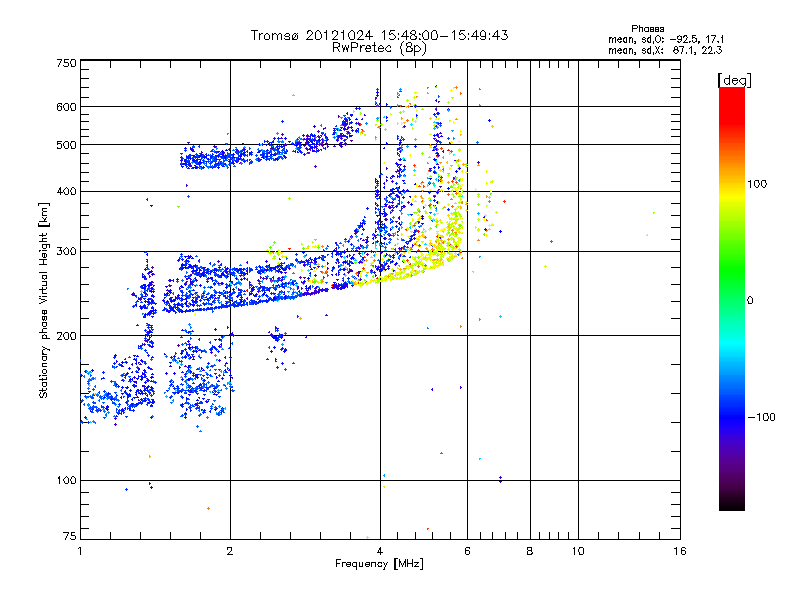Viewport: 800px width, 600px height.
Task: Click the "mean, sd,O: -92.5, 17.1" line
Action: pyautogui.click(x=666, y=39)
